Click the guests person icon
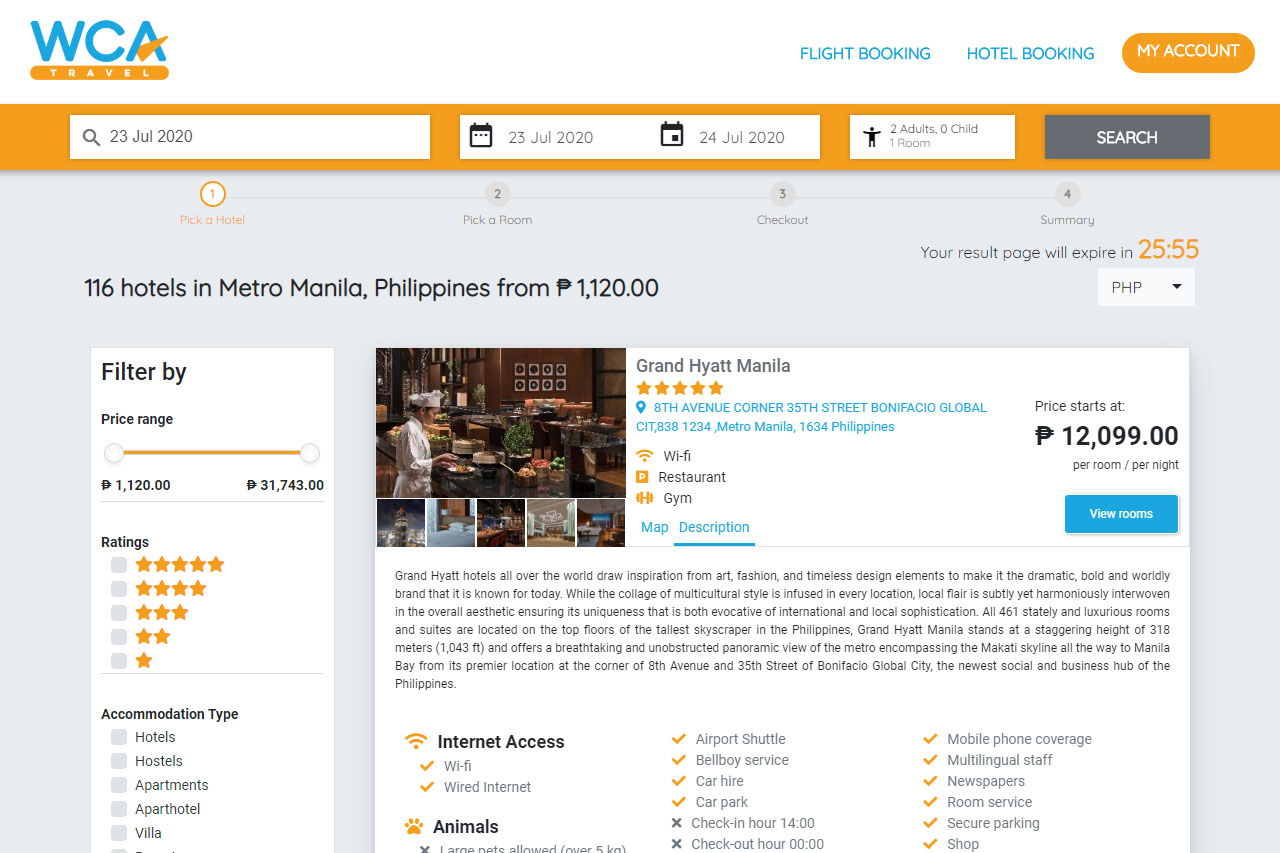 point(872,137)
